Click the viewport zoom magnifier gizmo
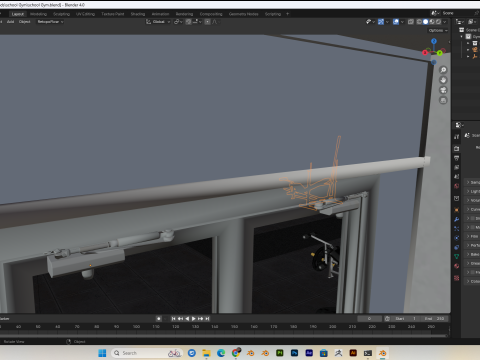 (443, 70)
